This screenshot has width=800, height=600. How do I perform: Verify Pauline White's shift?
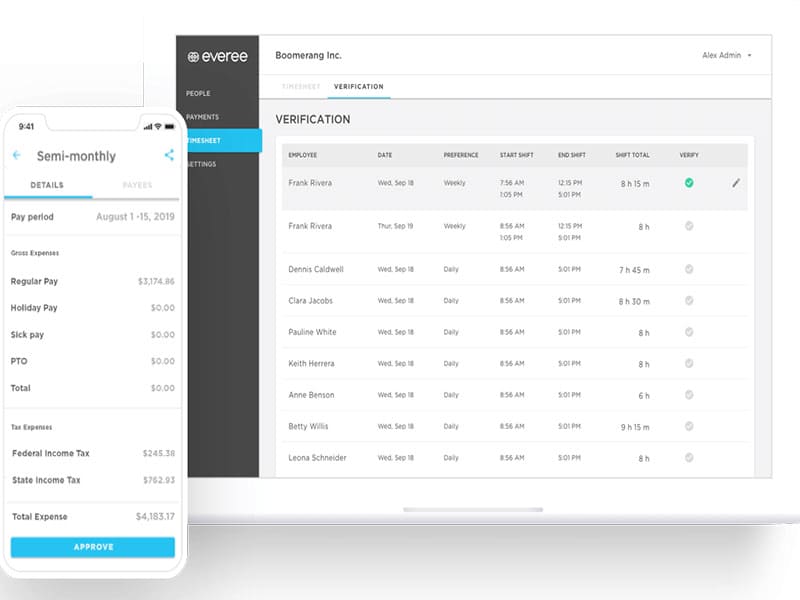click(x=689, y=332)
